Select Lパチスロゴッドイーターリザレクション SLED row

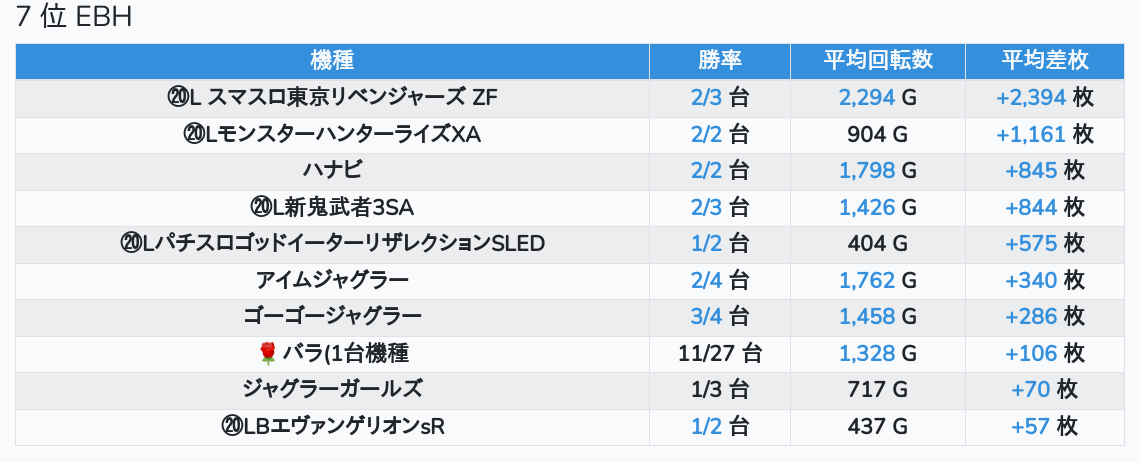332,243
